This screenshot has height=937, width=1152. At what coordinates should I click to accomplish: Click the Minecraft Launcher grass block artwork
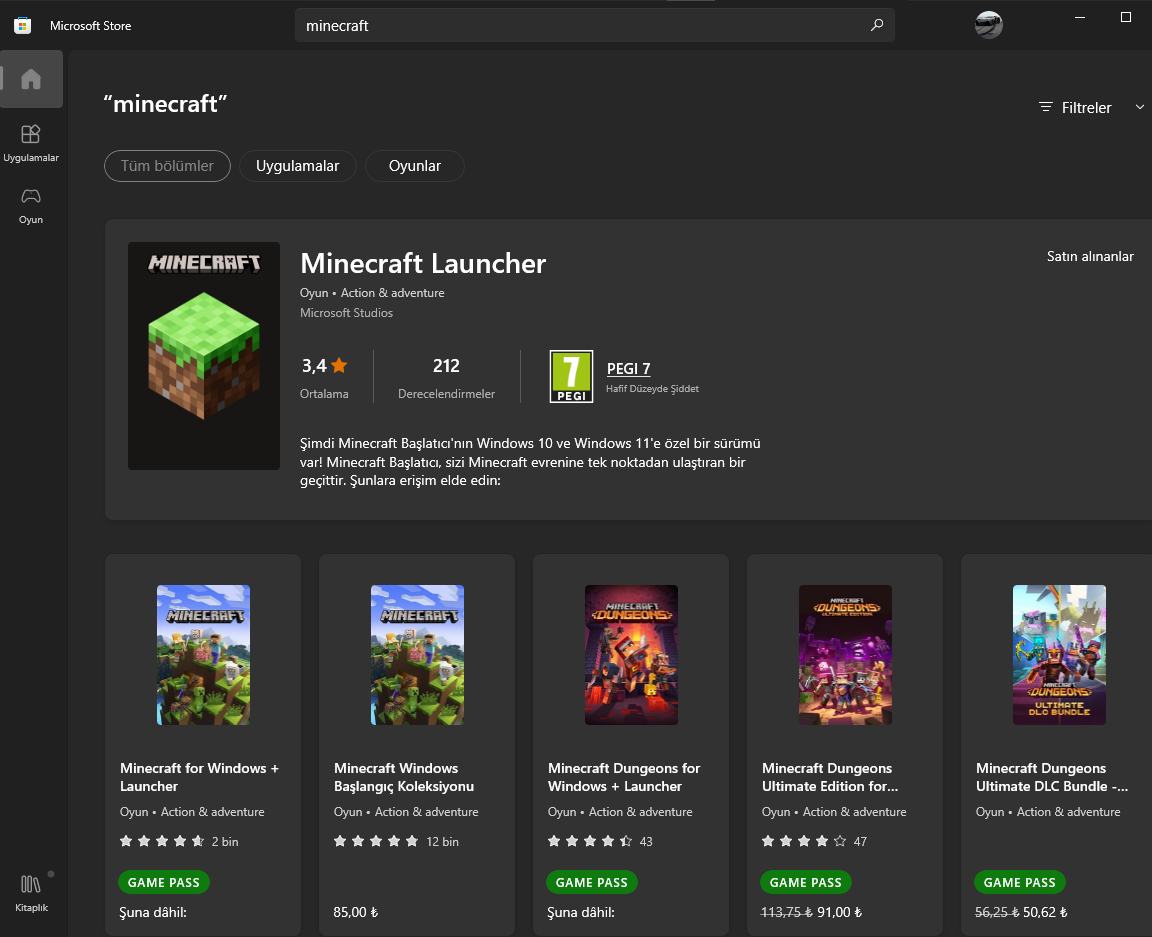click(x=204, y=356)
